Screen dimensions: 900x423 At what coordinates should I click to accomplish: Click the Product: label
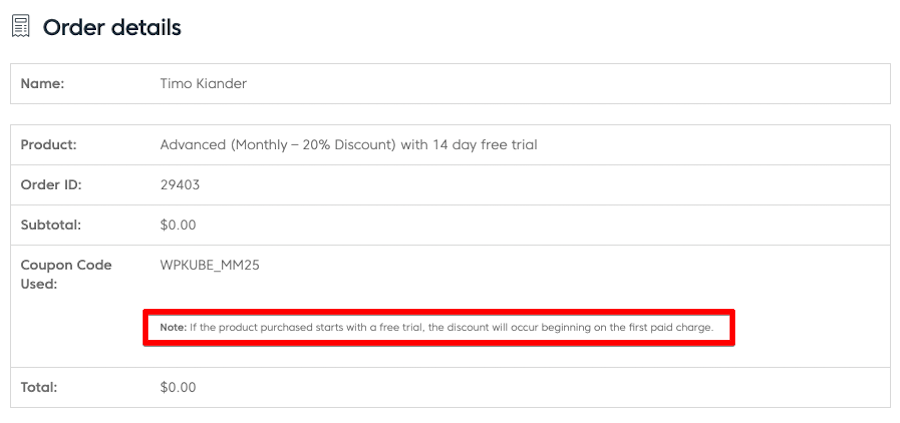pos(48,145)
